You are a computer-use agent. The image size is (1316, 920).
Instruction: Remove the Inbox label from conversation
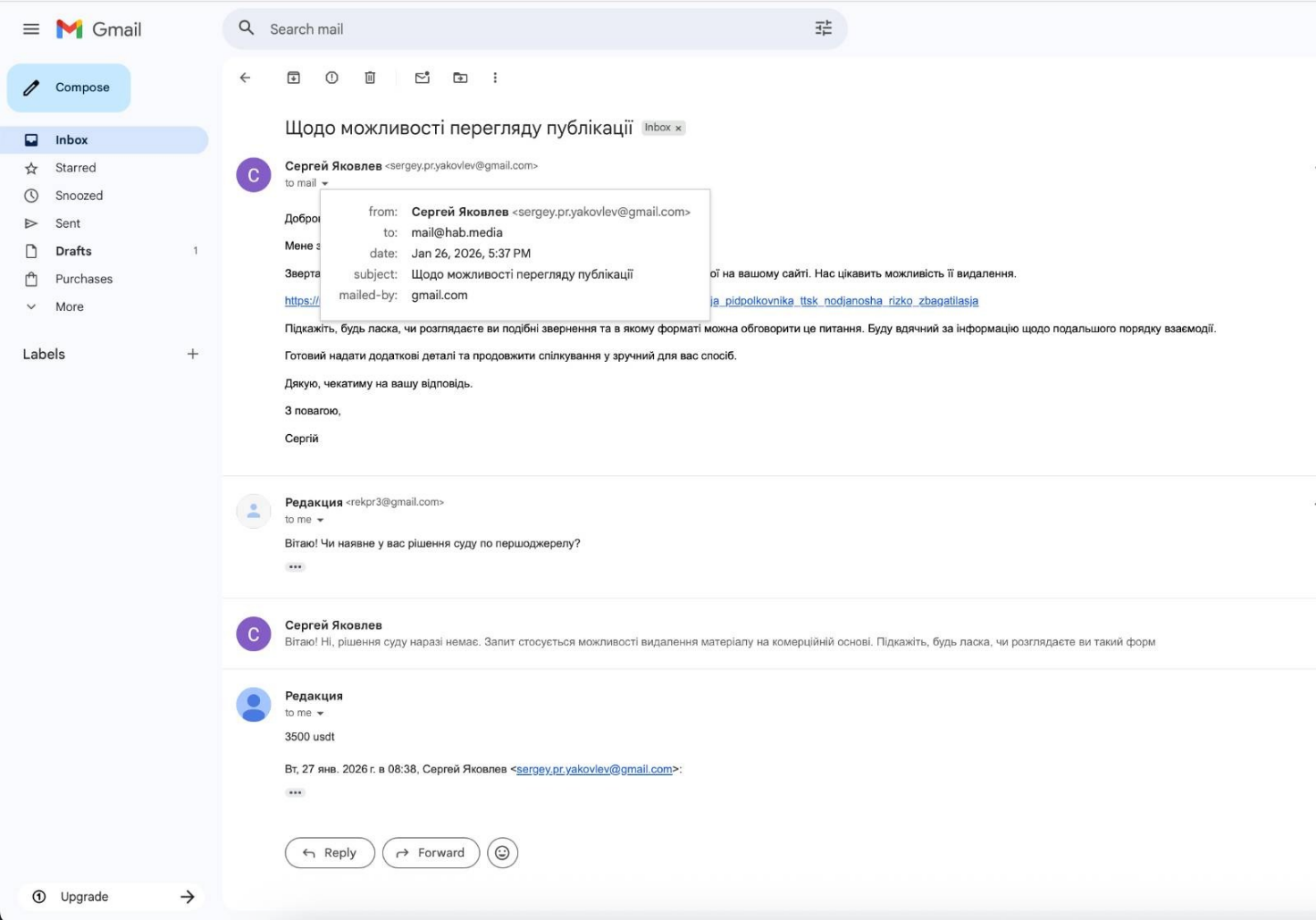click(678, 129)
